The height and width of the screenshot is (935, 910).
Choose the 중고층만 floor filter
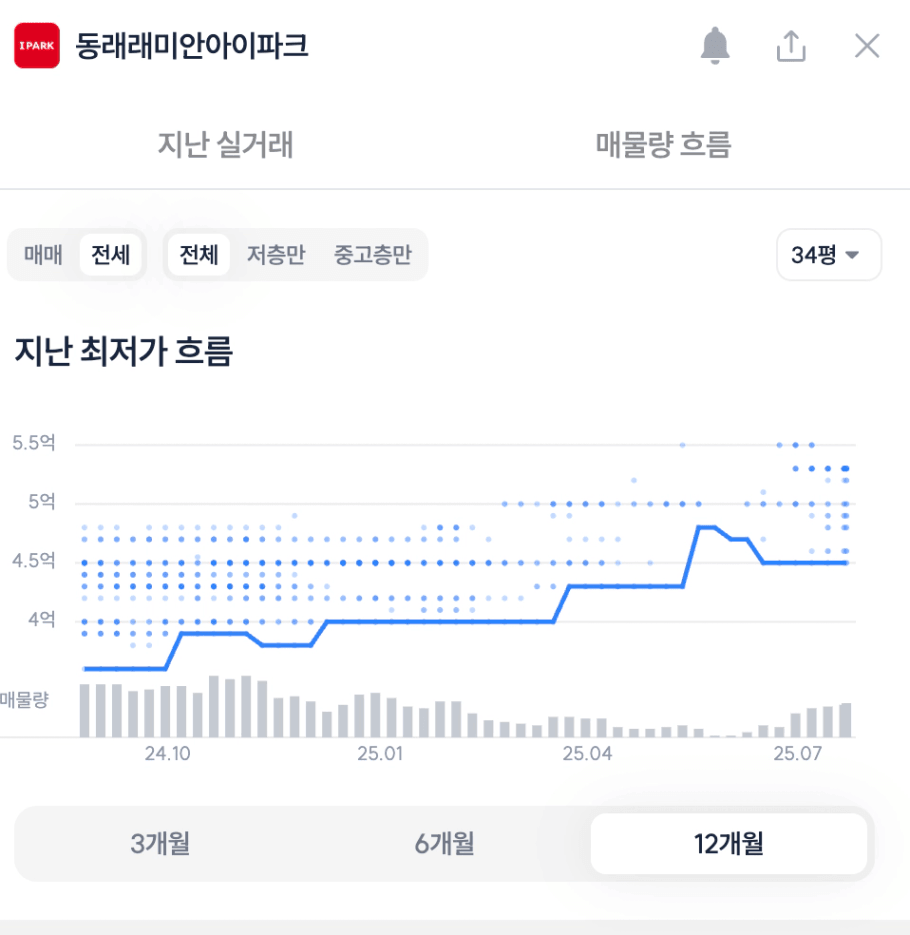coord(373,255)
